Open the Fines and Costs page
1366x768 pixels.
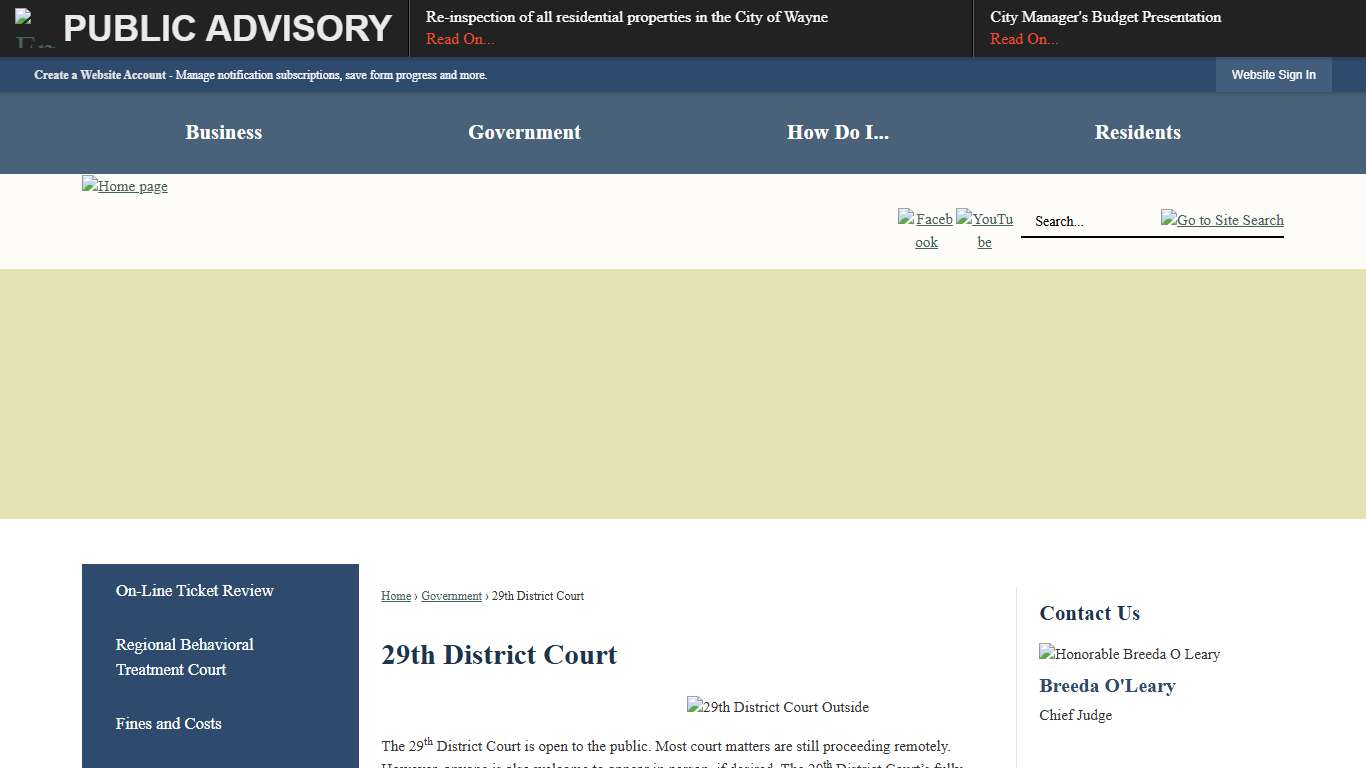pyautogui.click(x=168, y=724)
